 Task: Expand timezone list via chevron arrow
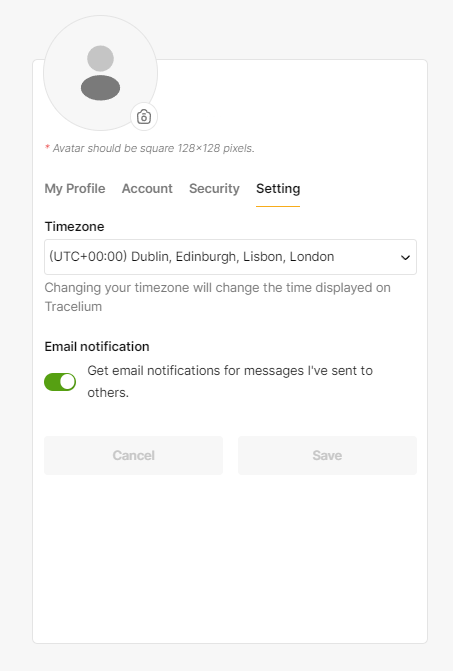point(405,257)
